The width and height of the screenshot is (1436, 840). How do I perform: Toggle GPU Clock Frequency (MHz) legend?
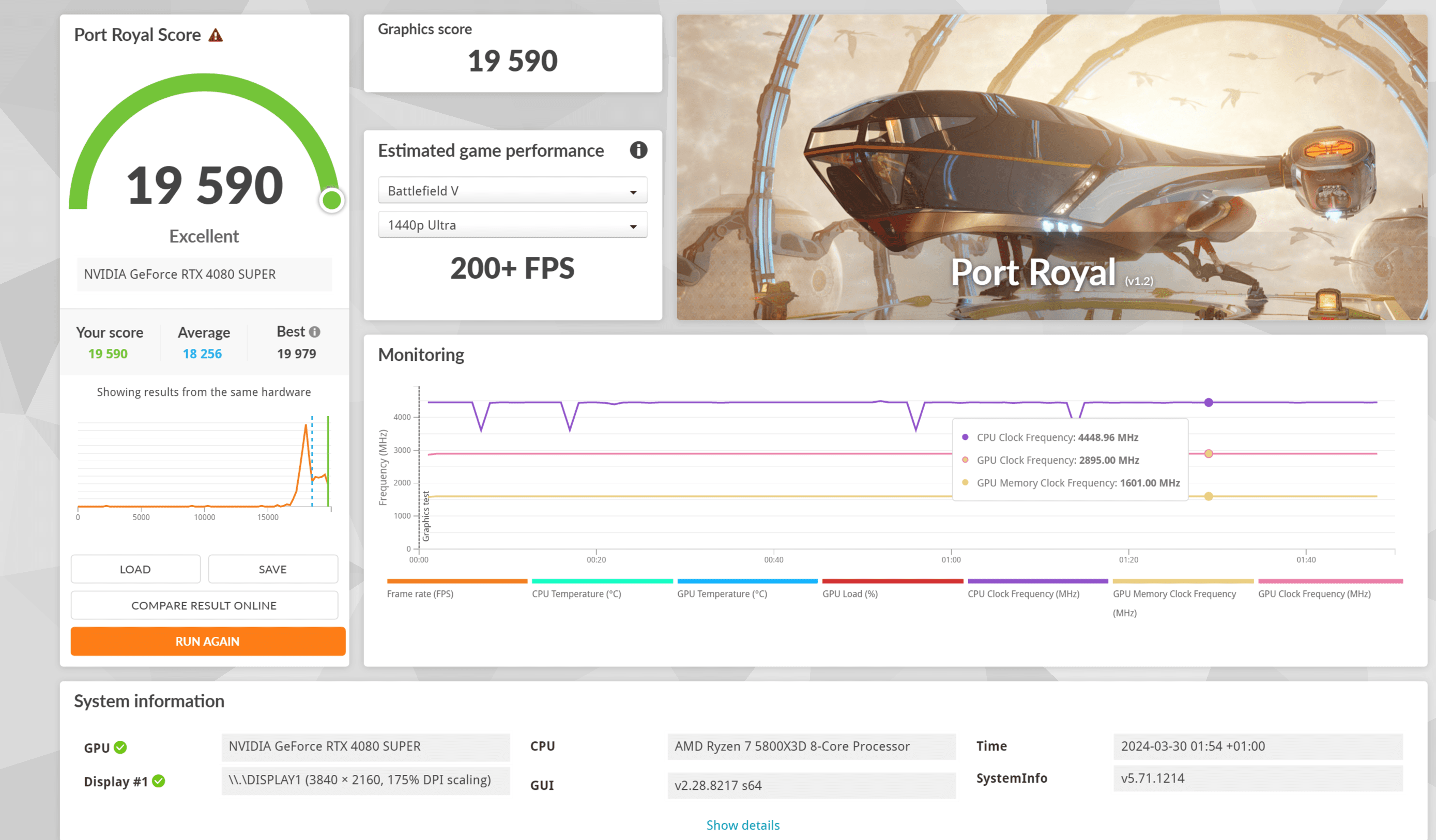coord(1314,593)
